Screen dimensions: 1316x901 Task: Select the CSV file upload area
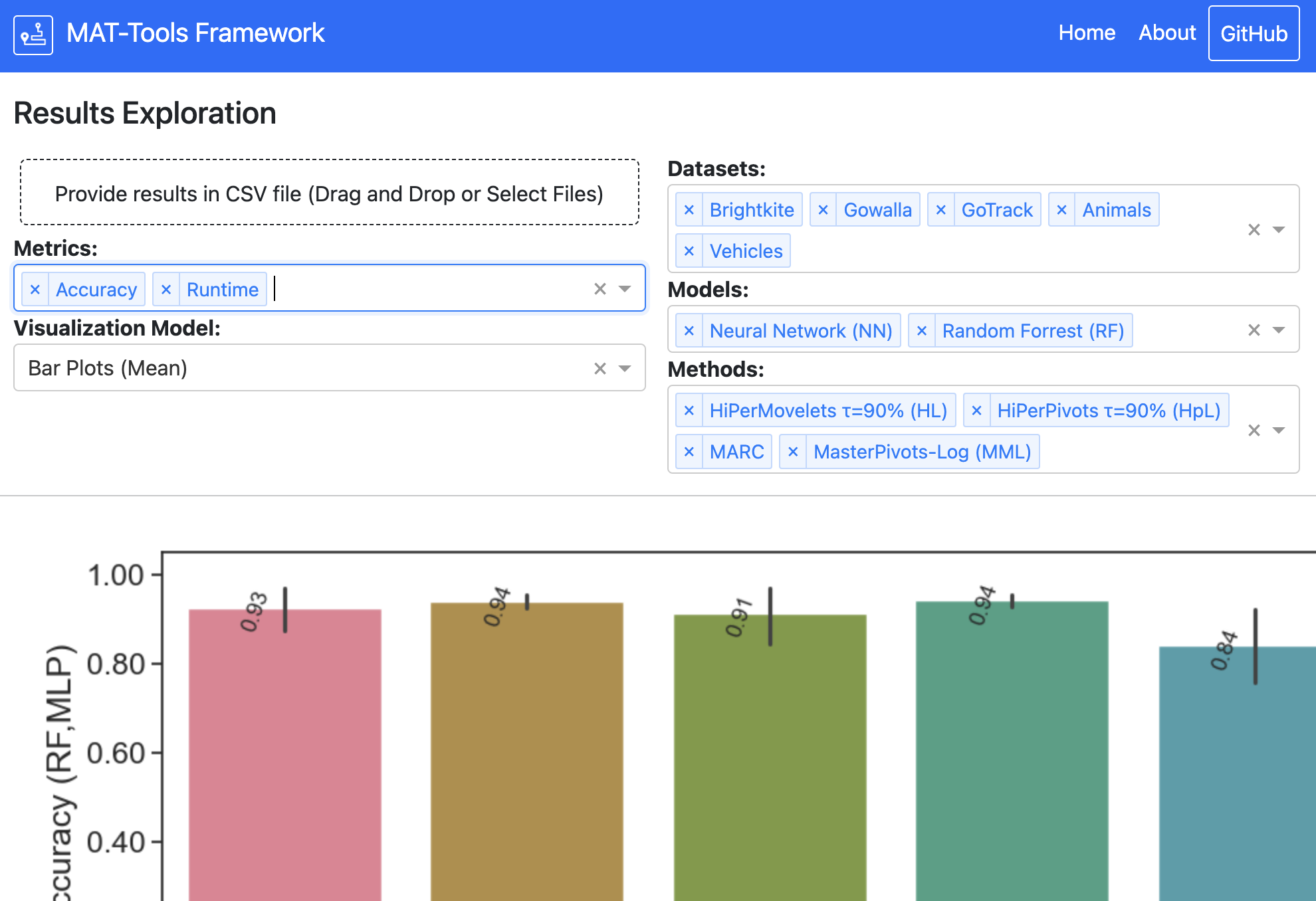tap(329, 194)
